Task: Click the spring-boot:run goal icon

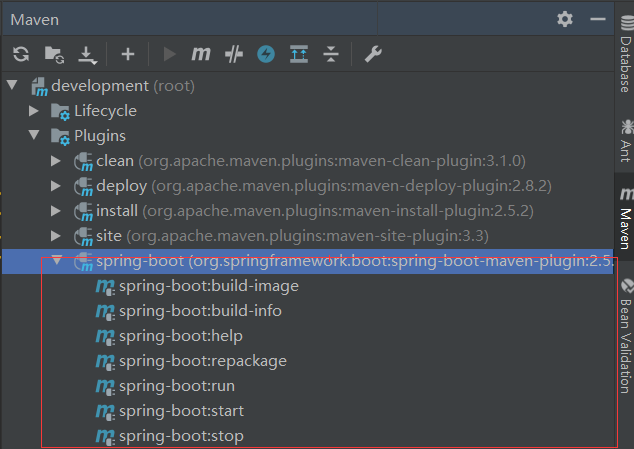Action: (x=105, y=388)
